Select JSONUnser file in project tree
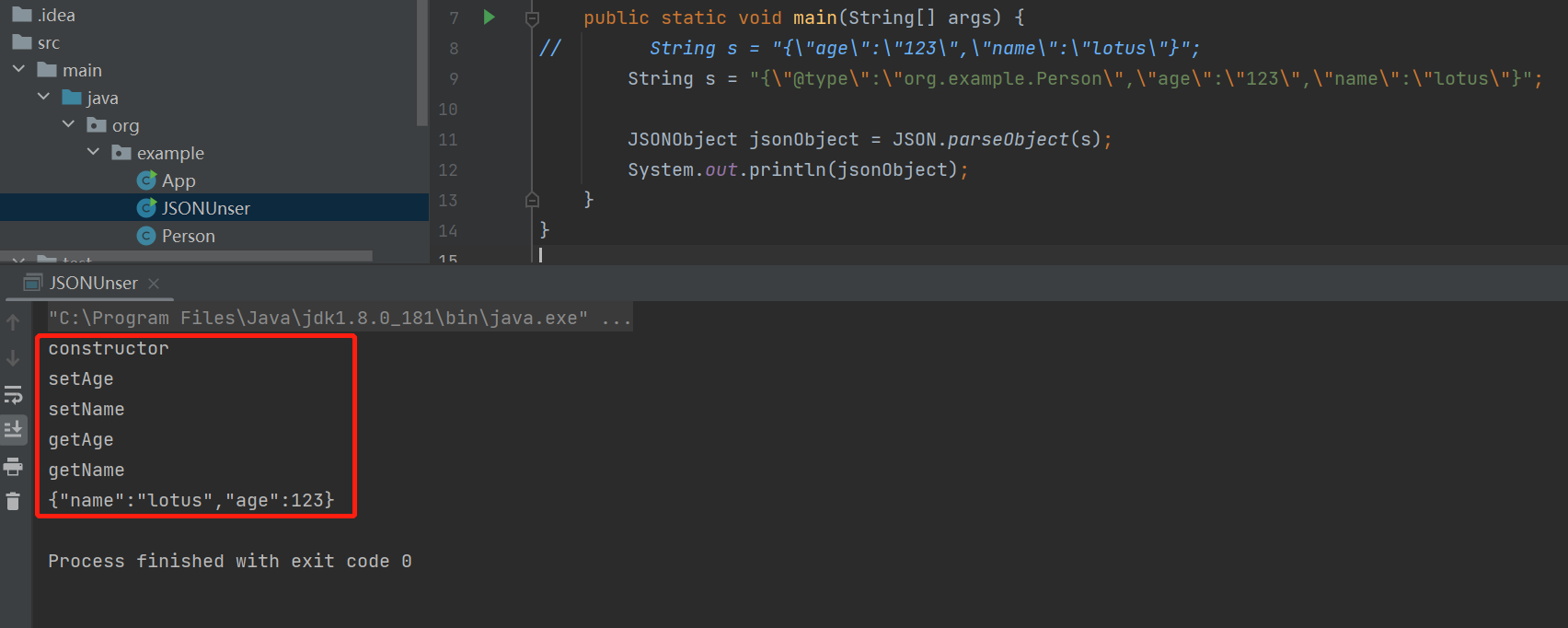The width and height of the screenshot is (1568, 628). [205, 209]
